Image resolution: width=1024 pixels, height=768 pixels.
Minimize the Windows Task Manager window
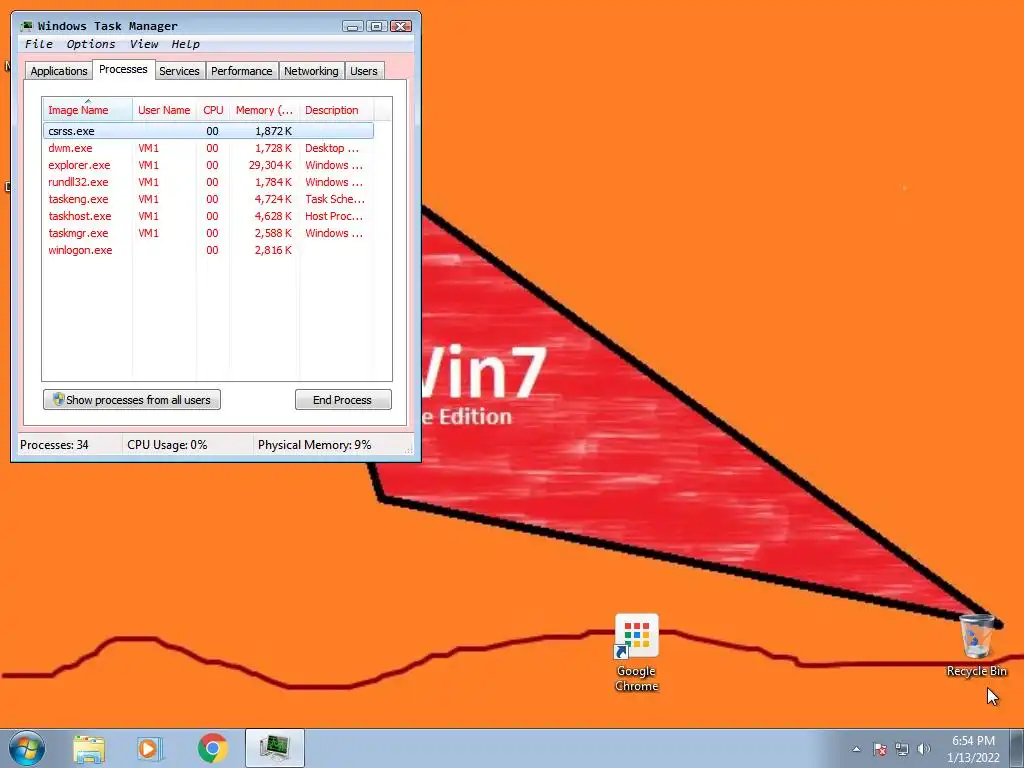[x=353, y=26]
